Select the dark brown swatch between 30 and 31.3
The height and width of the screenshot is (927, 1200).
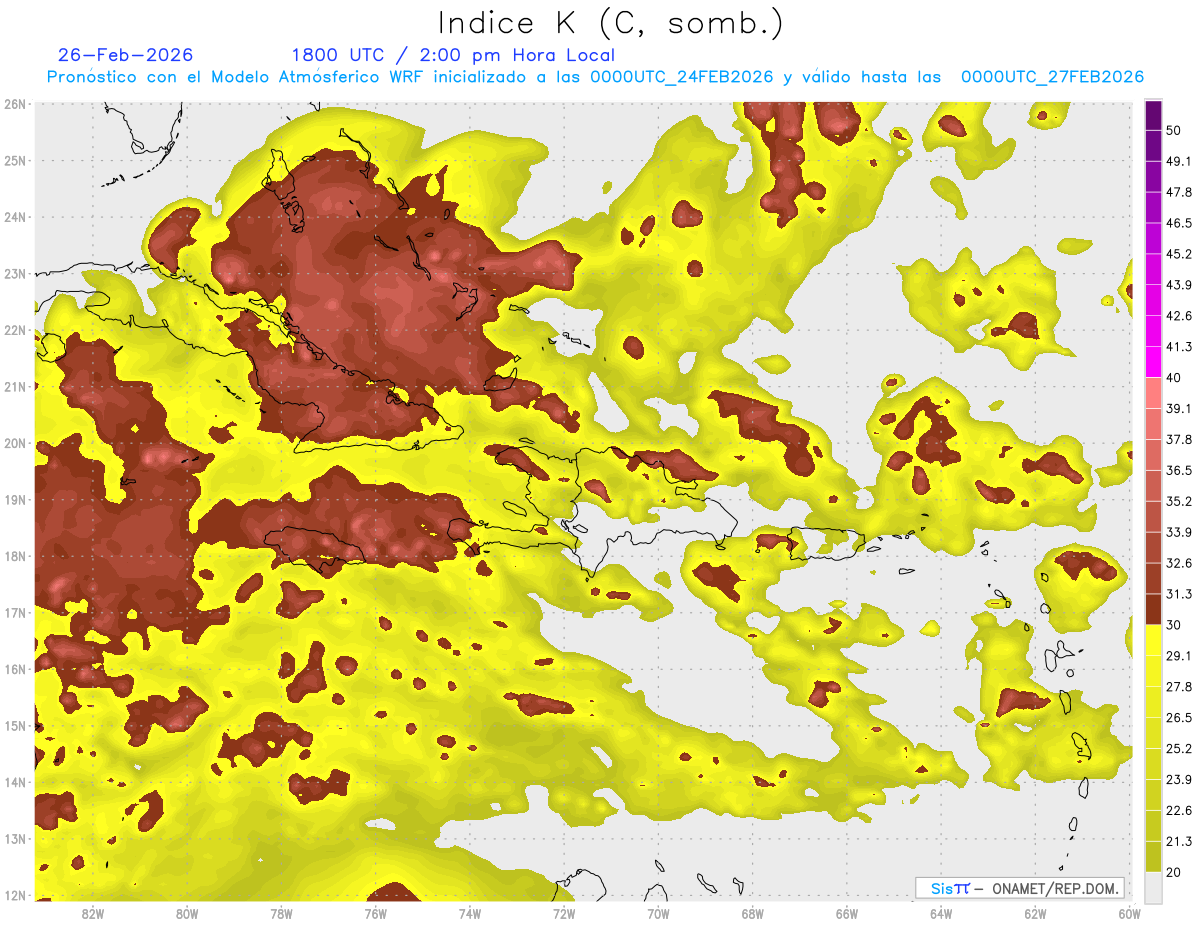[x=1152, y=609]
